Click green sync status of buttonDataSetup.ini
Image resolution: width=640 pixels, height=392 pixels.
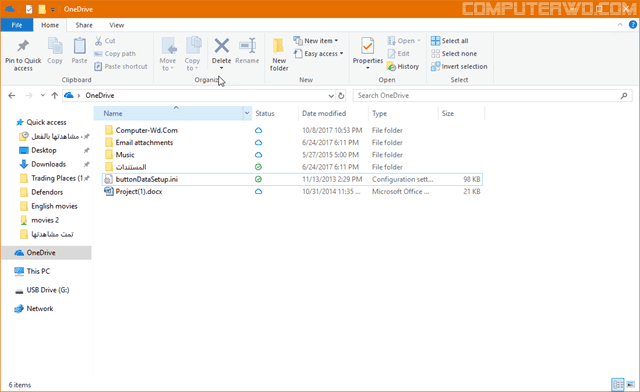[258, 179]
